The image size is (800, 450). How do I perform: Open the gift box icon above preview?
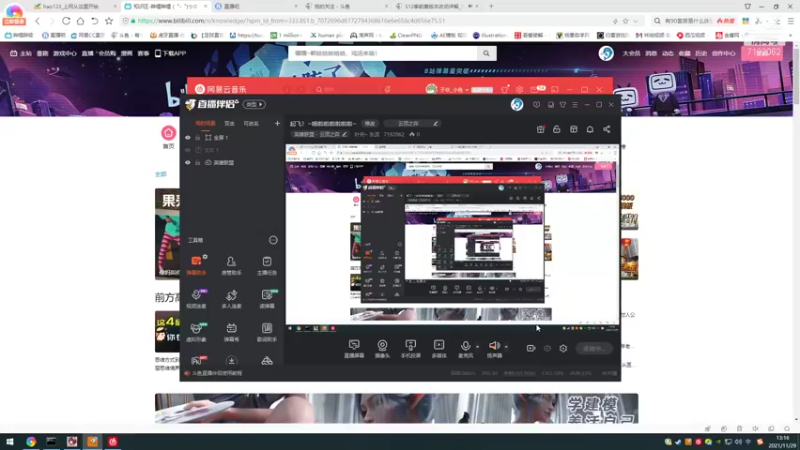coord(541,130)
